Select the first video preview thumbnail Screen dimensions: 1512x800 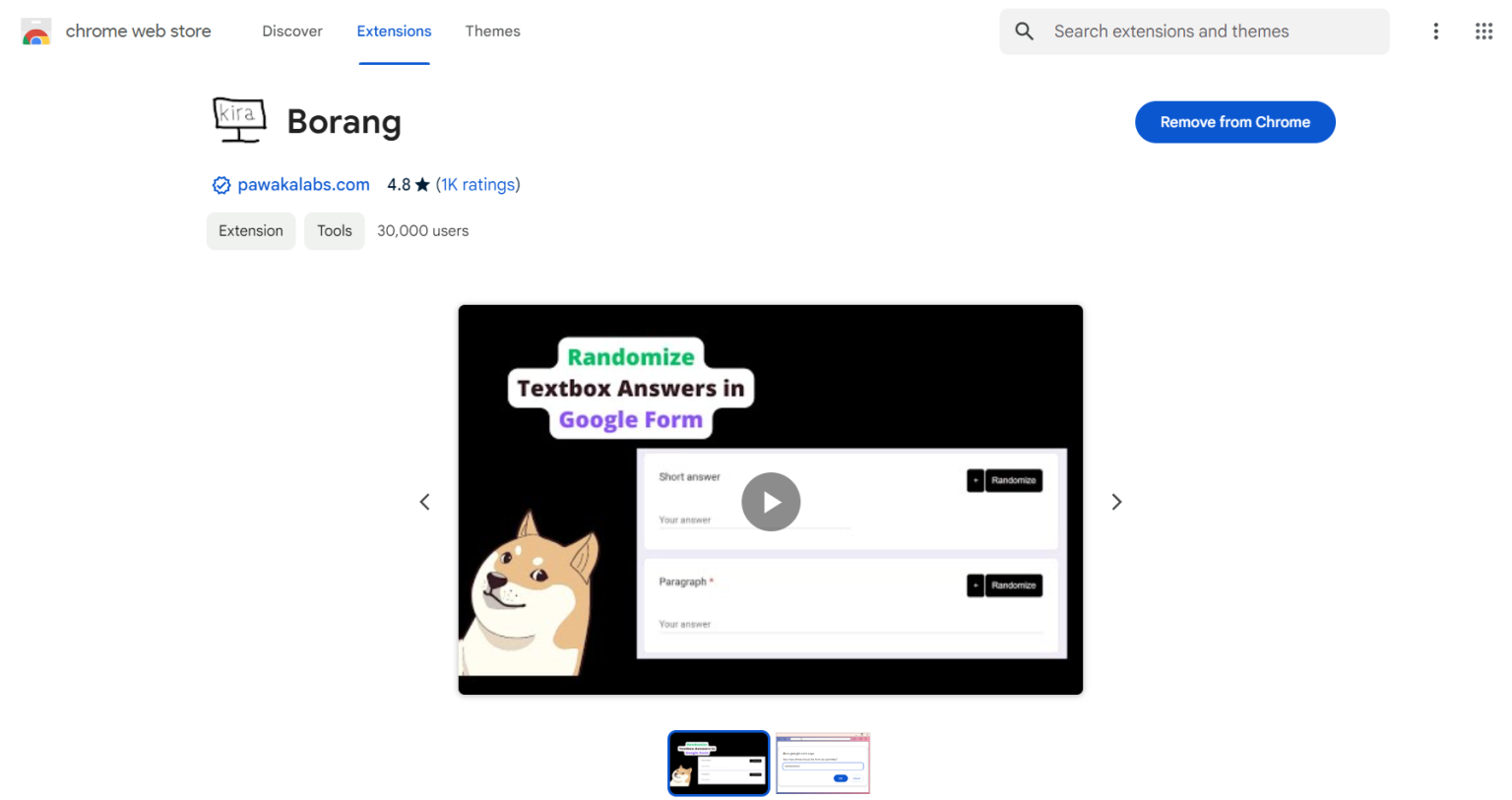point(719,763)
